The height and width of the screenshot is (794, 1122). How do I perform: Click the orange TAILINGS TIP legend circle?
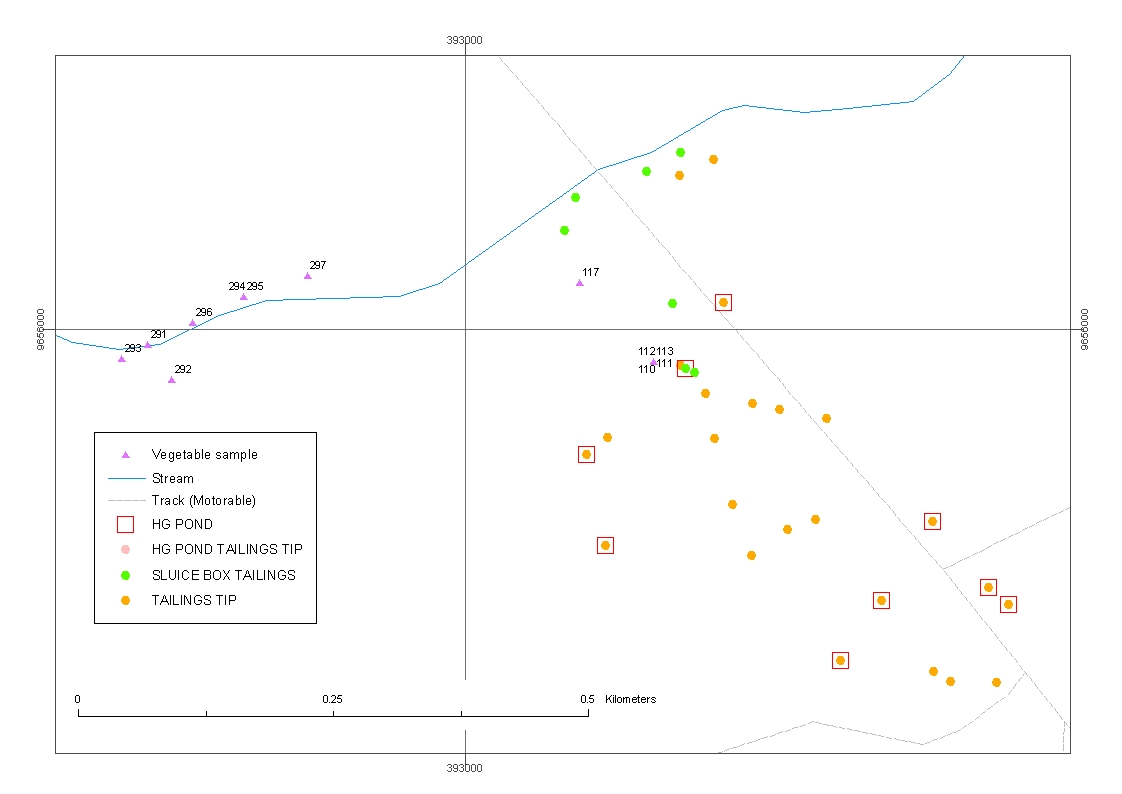pos(126,600)
